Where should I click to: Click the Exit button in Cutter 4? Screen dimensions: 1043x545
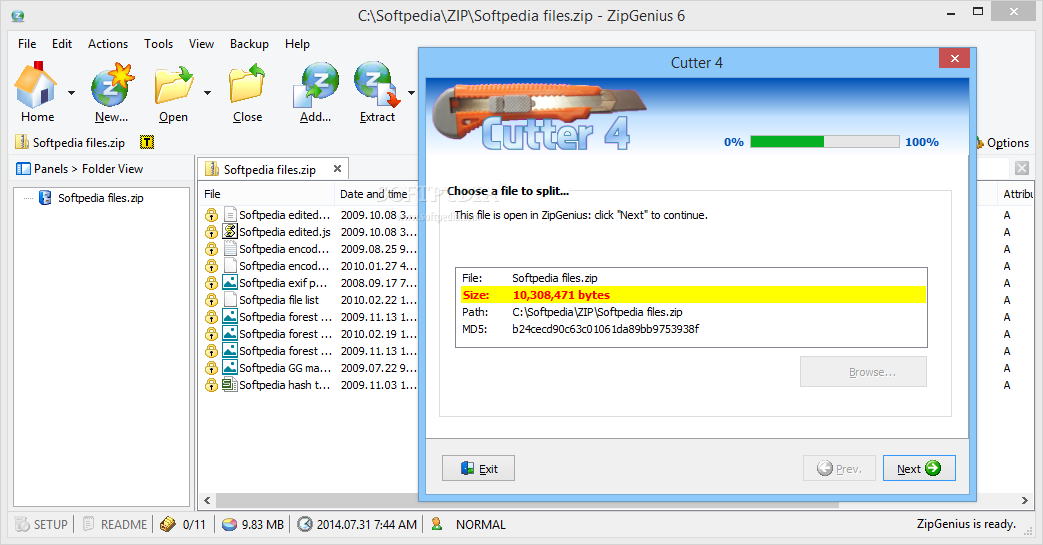[x=478, y=468]
